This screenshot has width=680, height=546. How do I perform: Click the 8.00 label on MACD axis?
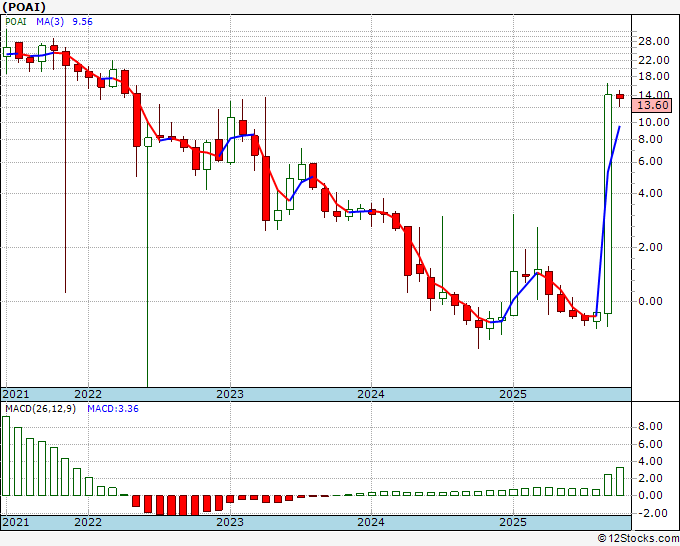(x=651, y=427)
